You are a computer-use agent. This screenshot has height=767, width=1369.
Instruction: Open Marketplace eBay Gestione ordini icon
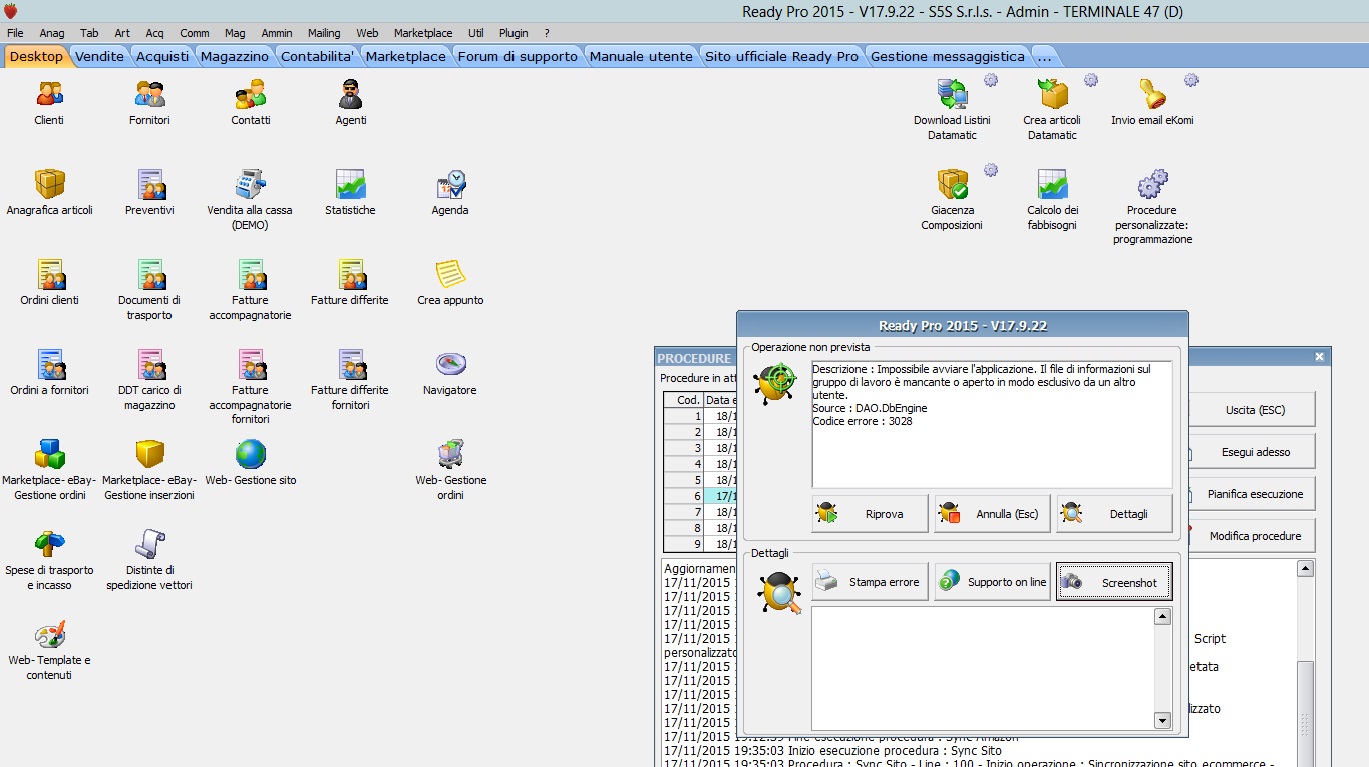coord(49,455)
